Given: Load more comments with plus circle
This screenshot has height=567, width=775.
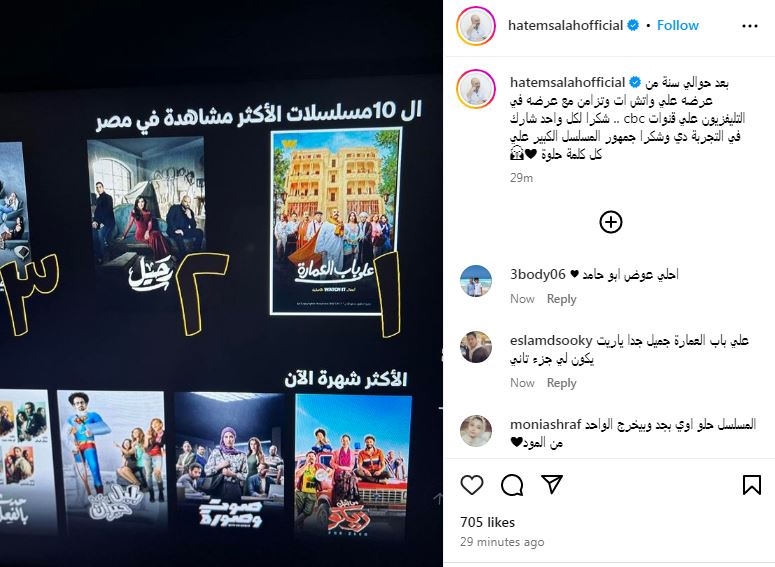Looking at the screenshot, I should point(610,222).
